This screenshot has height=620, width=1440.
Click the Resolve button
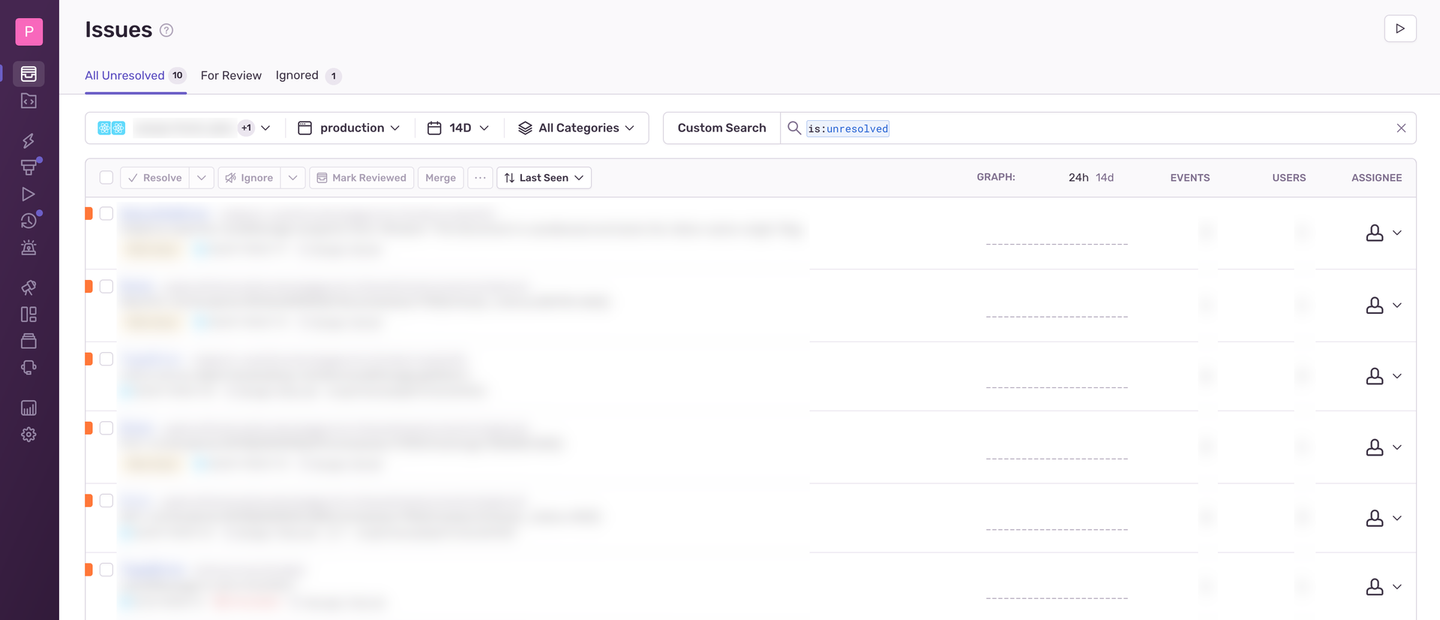[x=155, y=178]
